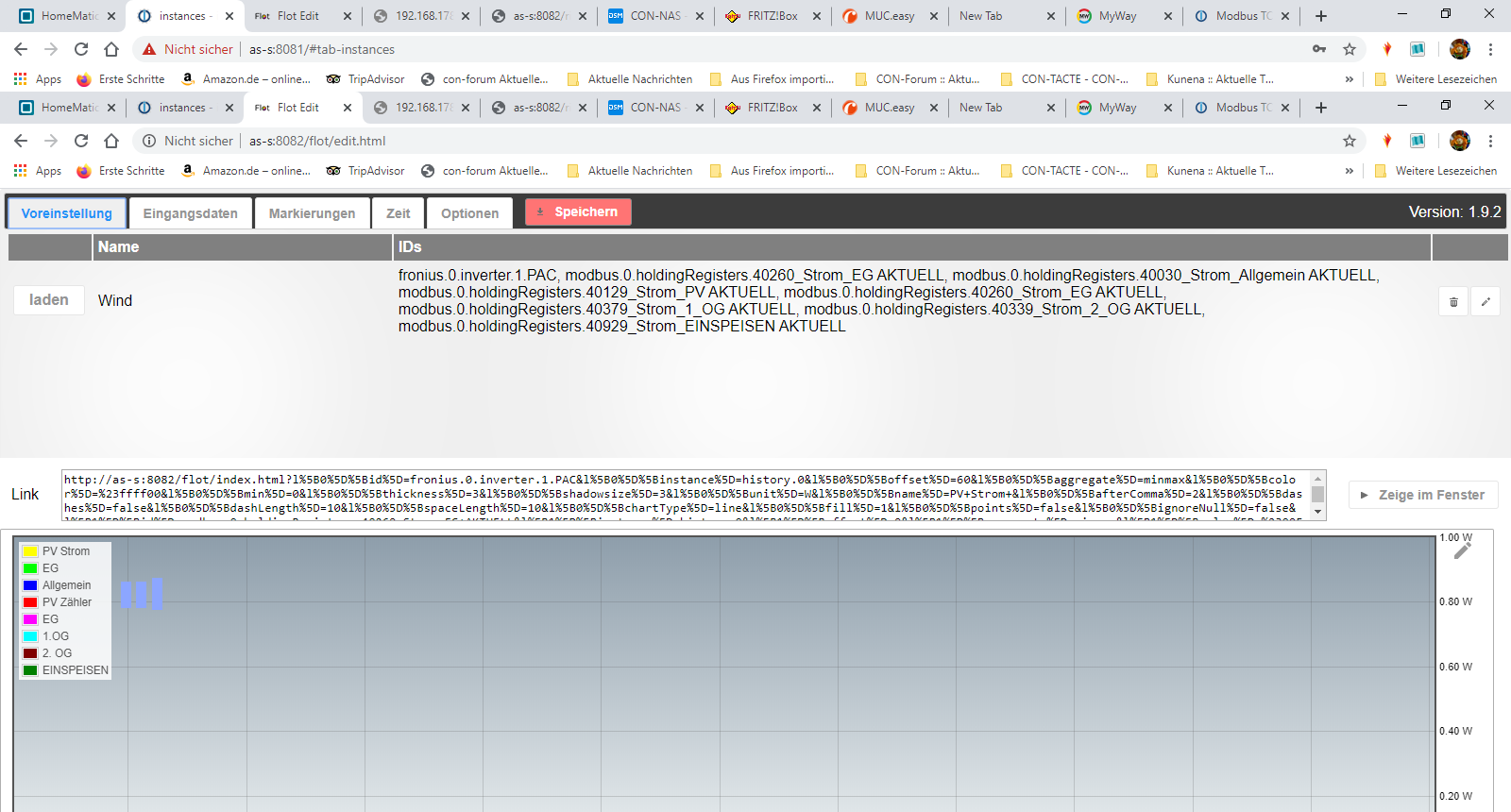This screenshot has height=812, width=1511.
Task: Open Weitere Lesezeichen folder in upper window
Action: [1436, 79]
